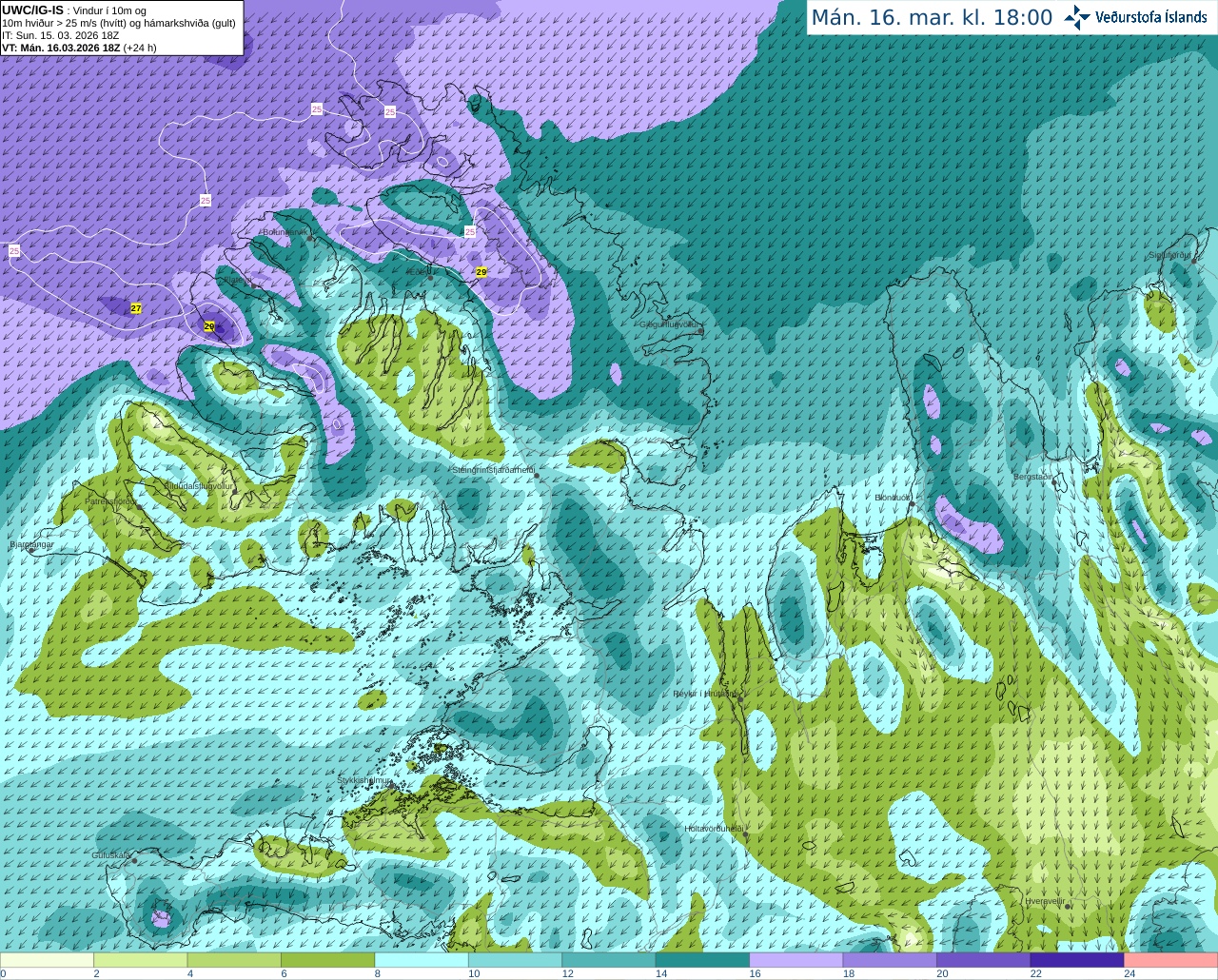
Task: Click the legend tick value 12
Action: 567,973
